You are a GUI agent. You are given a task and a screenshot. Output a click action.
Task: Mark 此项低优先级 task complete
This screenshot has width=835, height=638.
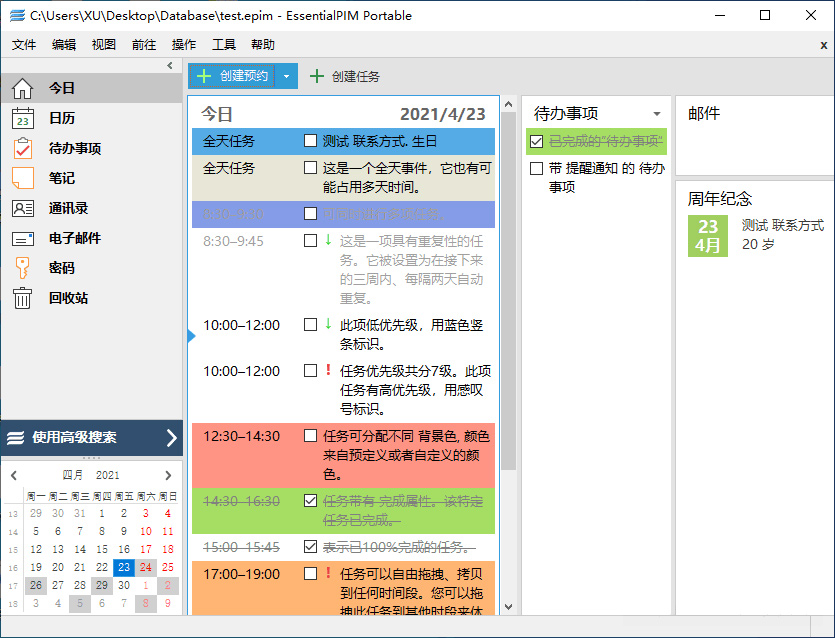(x=310, y=325)
